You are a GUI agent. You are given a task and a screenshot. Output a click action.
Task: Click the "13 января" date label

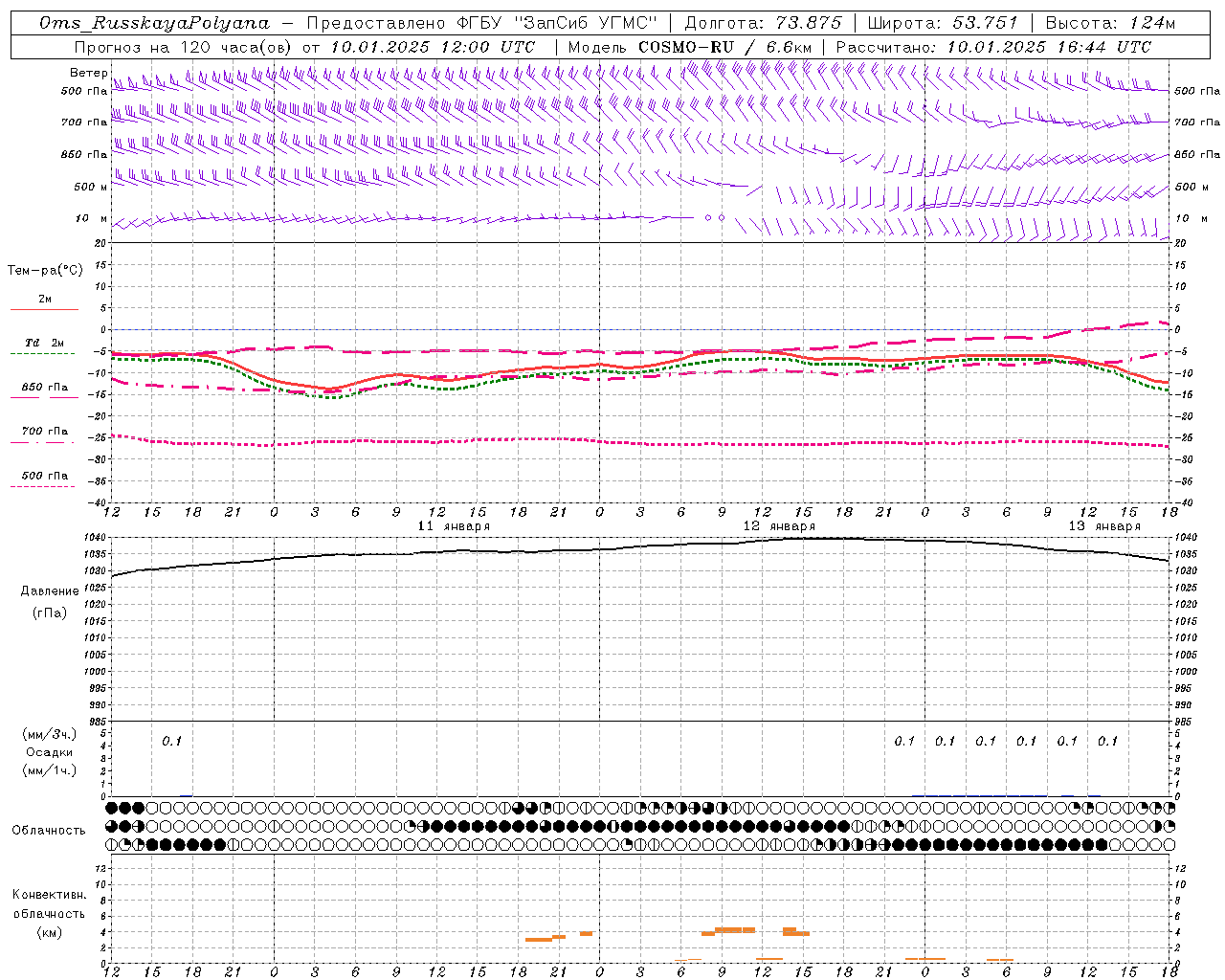tap(1104, 526)
